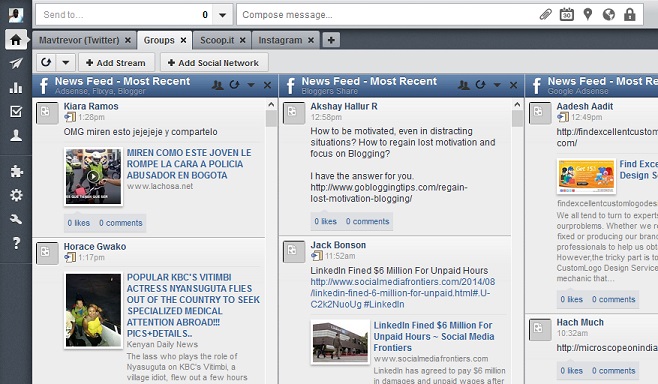Open the Help question mark icon
The width and height of the screenshot is (658, 384).
(x=16, y=243)
